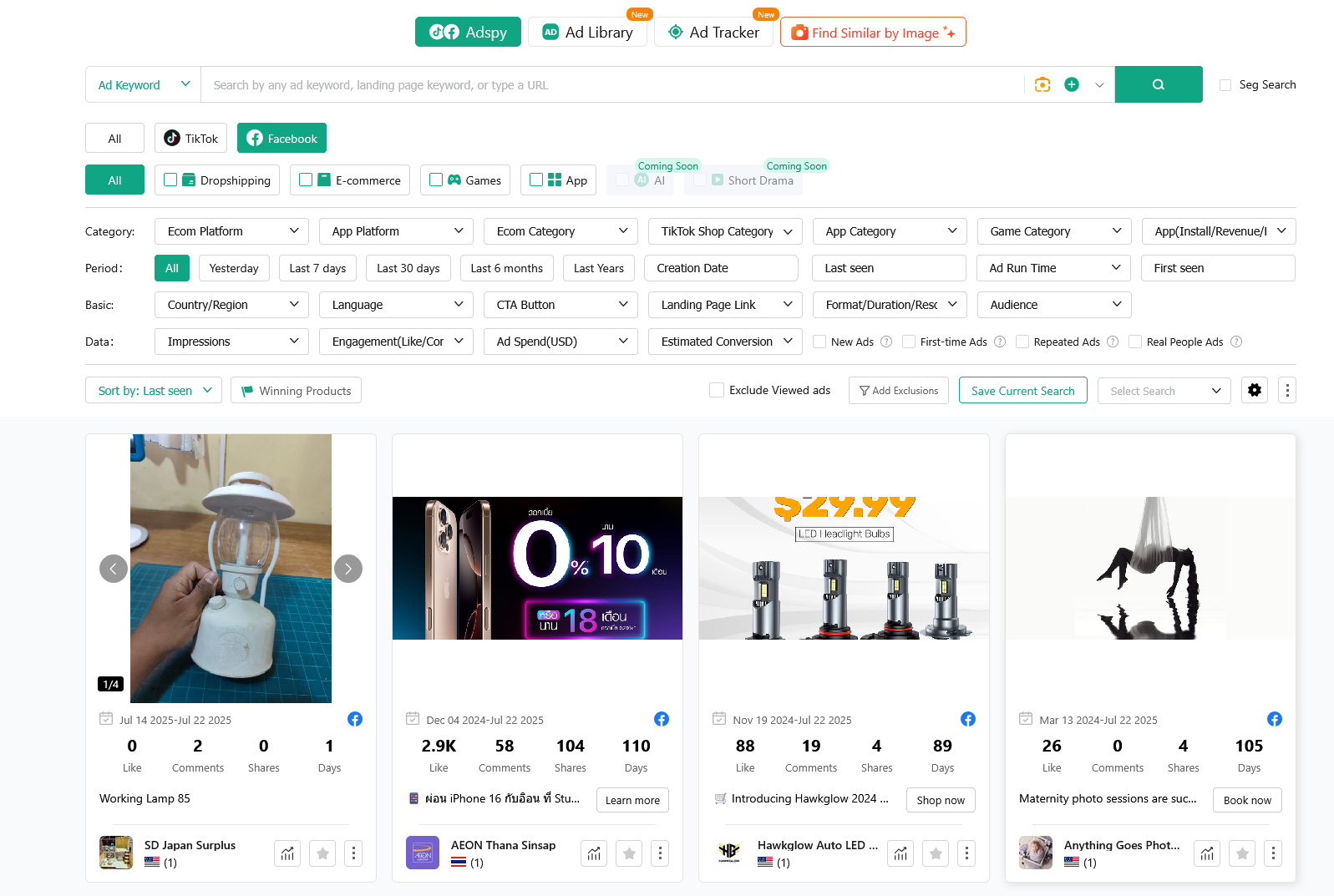1334x896 pixels.
Task: Open the three-dot menu next to the gear
Action: pyautogui.click(x=1287, y=390)
